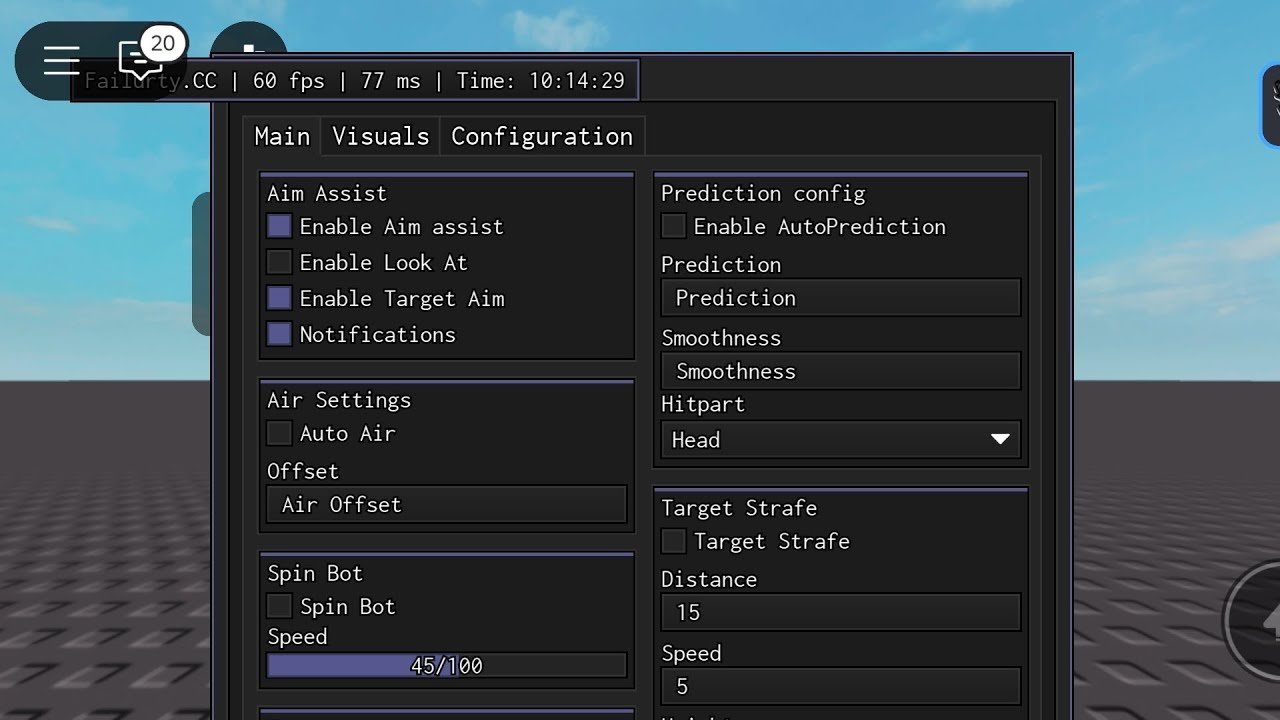This screenshot has width=1280, height=720.
Task: Disable Enable Target Aim checkbox
Action: click(279, 299)
